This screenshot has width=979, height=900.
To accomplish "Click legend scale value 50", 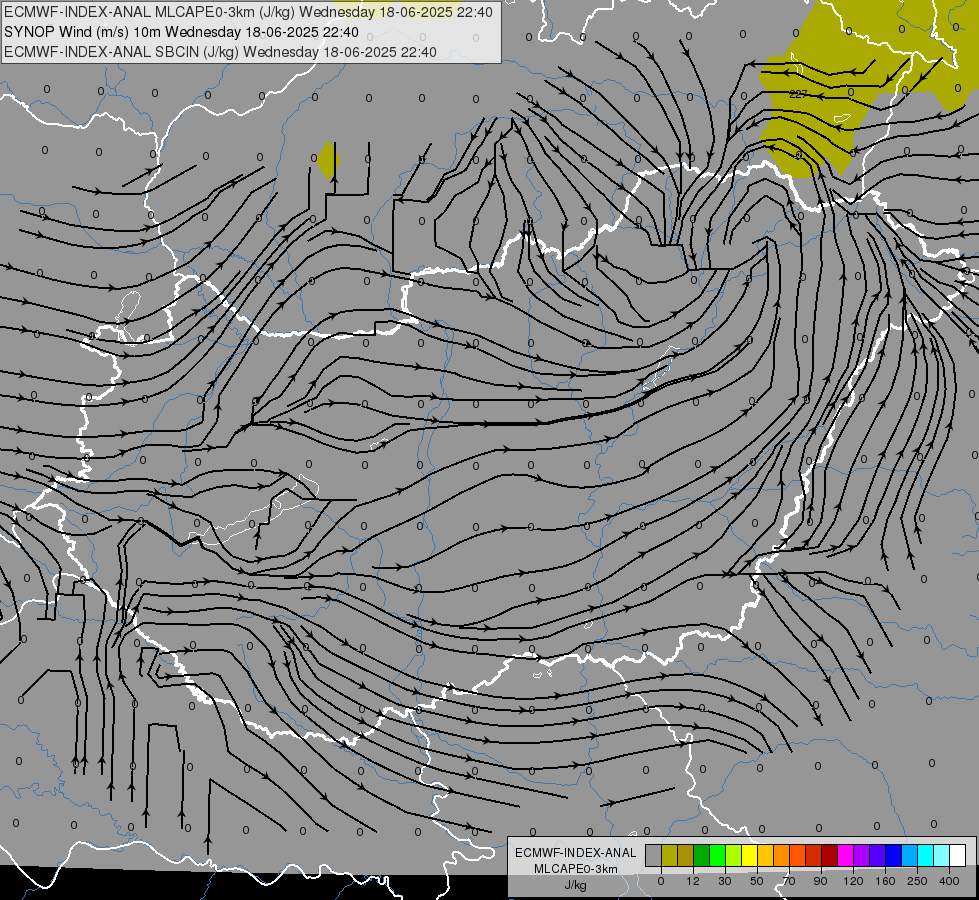I will tap(757, 881).
